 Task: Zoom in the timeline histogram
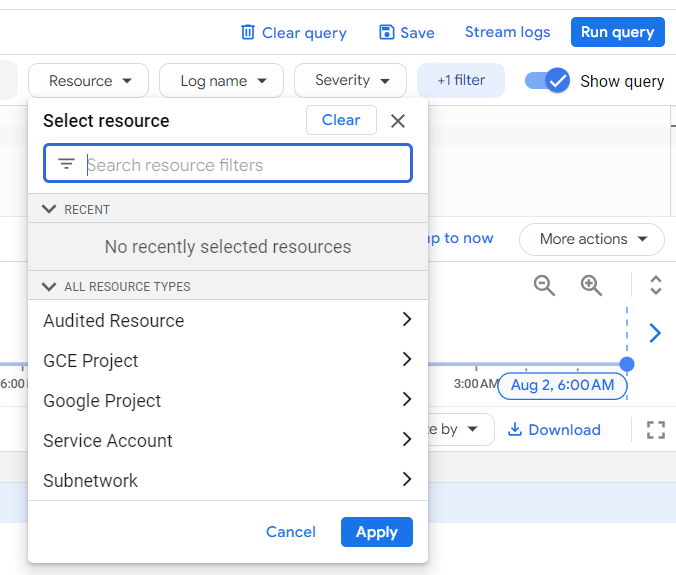click(x=592, y=286)
